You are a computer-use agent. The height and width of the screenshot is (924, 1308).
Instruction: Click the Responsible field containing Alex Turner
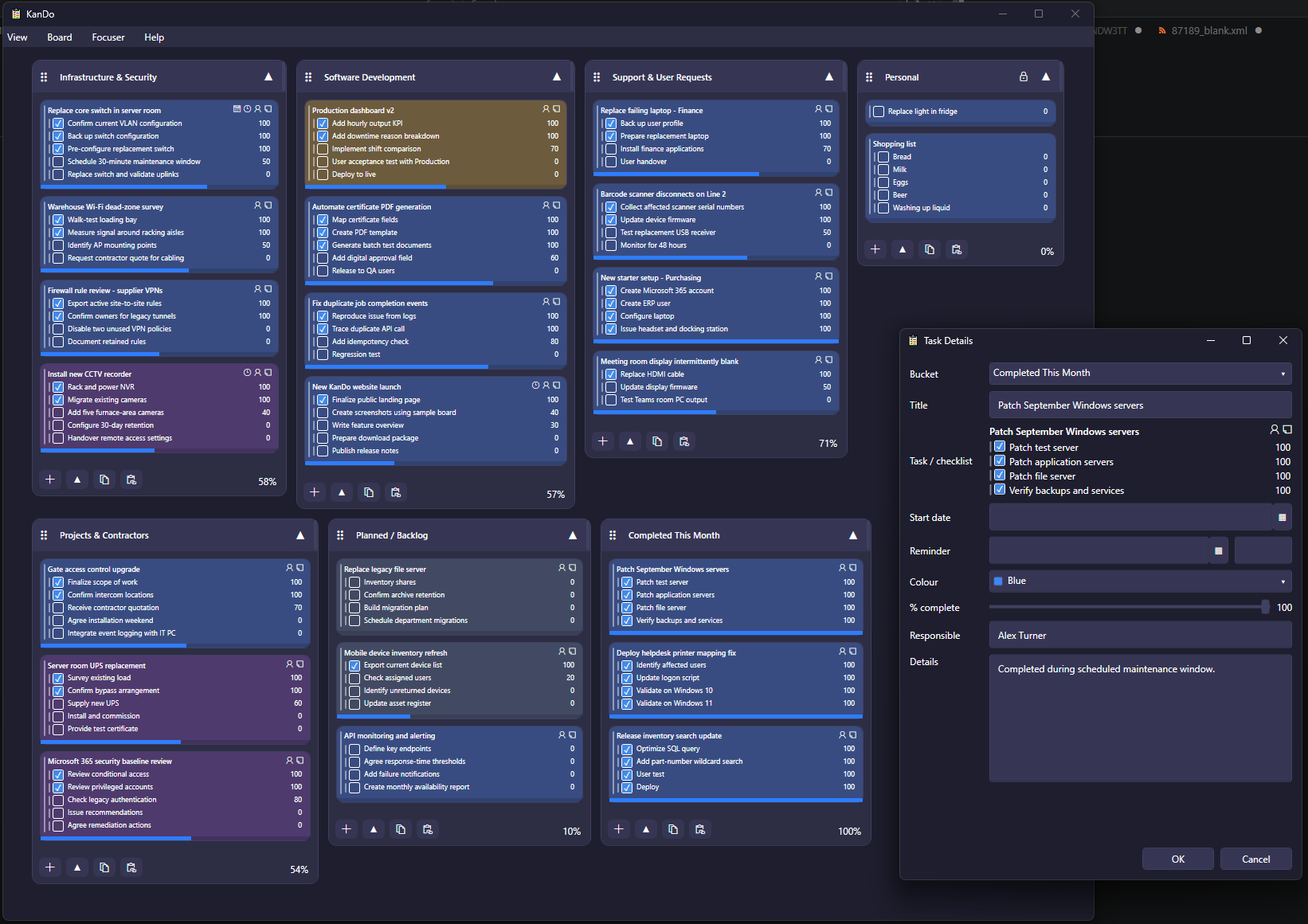click(1141, 636)
